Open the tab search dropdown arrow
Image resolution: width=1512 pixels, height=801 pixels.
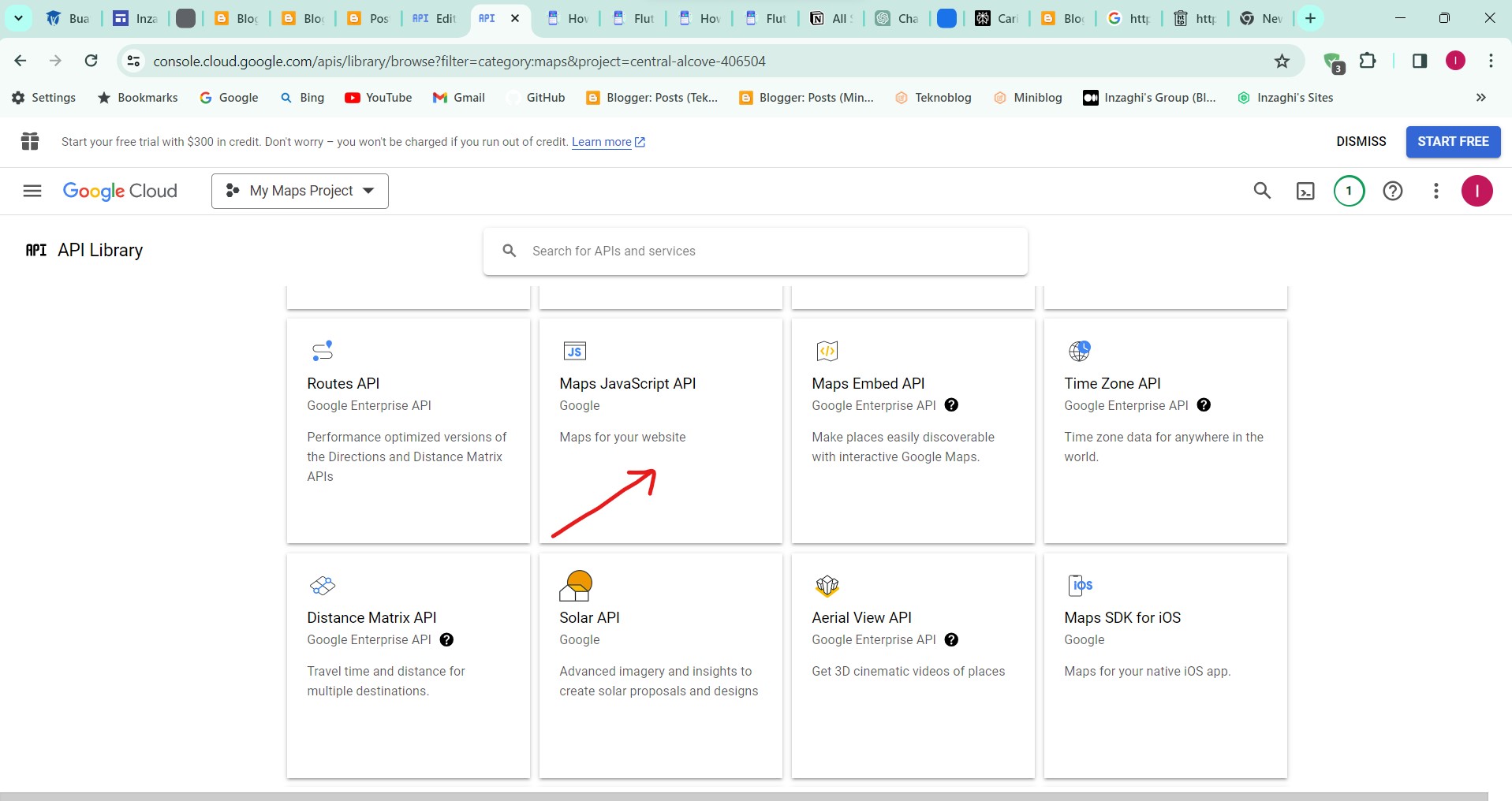(18, 18)
